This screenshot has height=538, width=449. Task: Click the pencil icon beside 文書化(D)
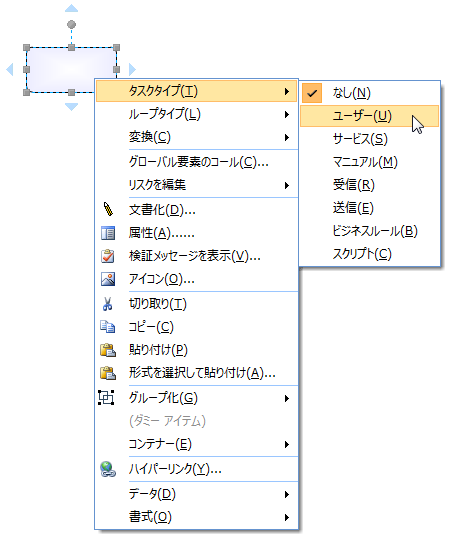pyautogui.click(x=108, y=210)
